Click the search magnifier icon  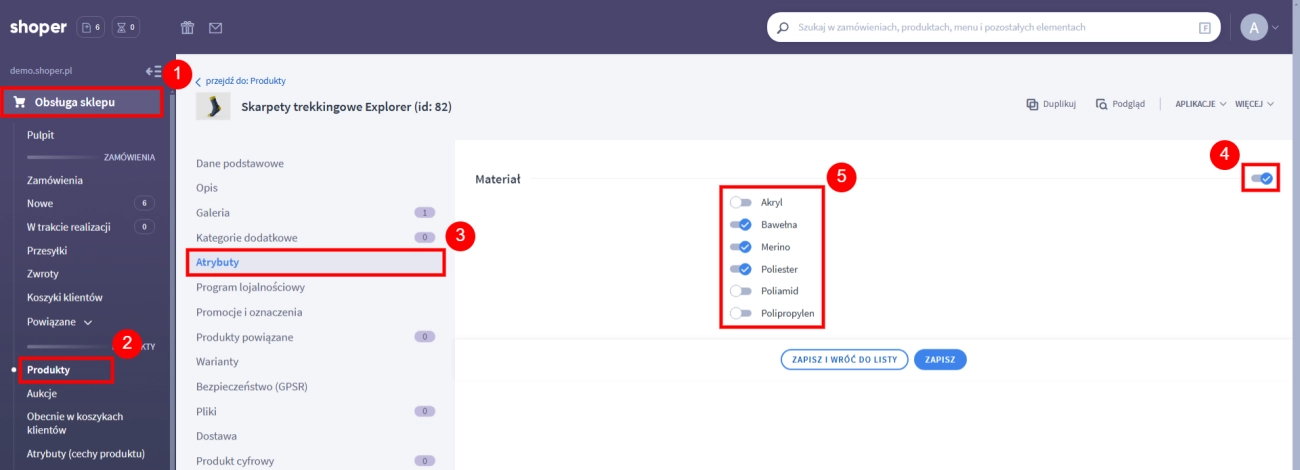(x=783, y=28)
